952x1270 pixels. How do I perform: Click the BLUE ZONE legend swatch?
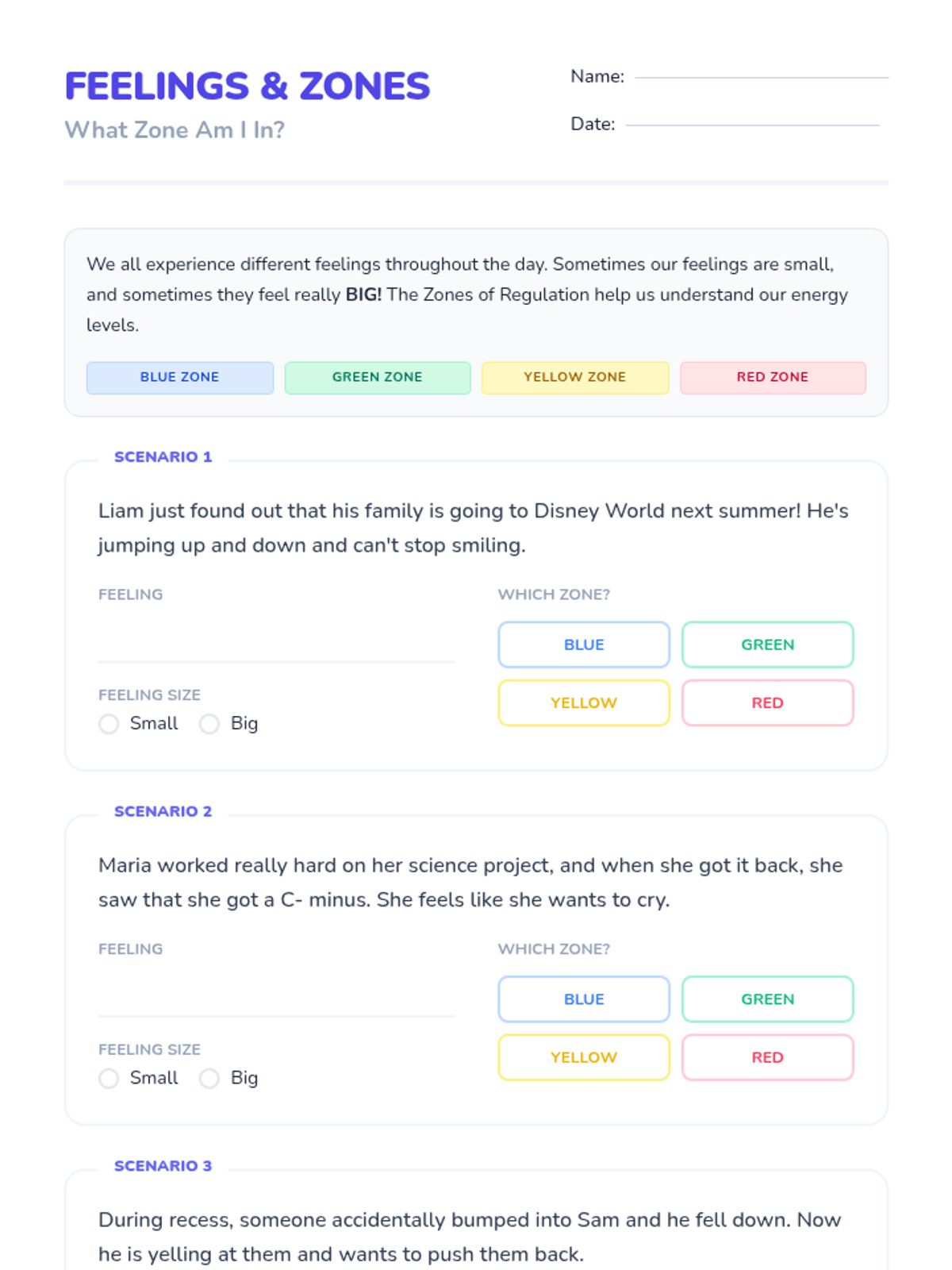[180, 378]
